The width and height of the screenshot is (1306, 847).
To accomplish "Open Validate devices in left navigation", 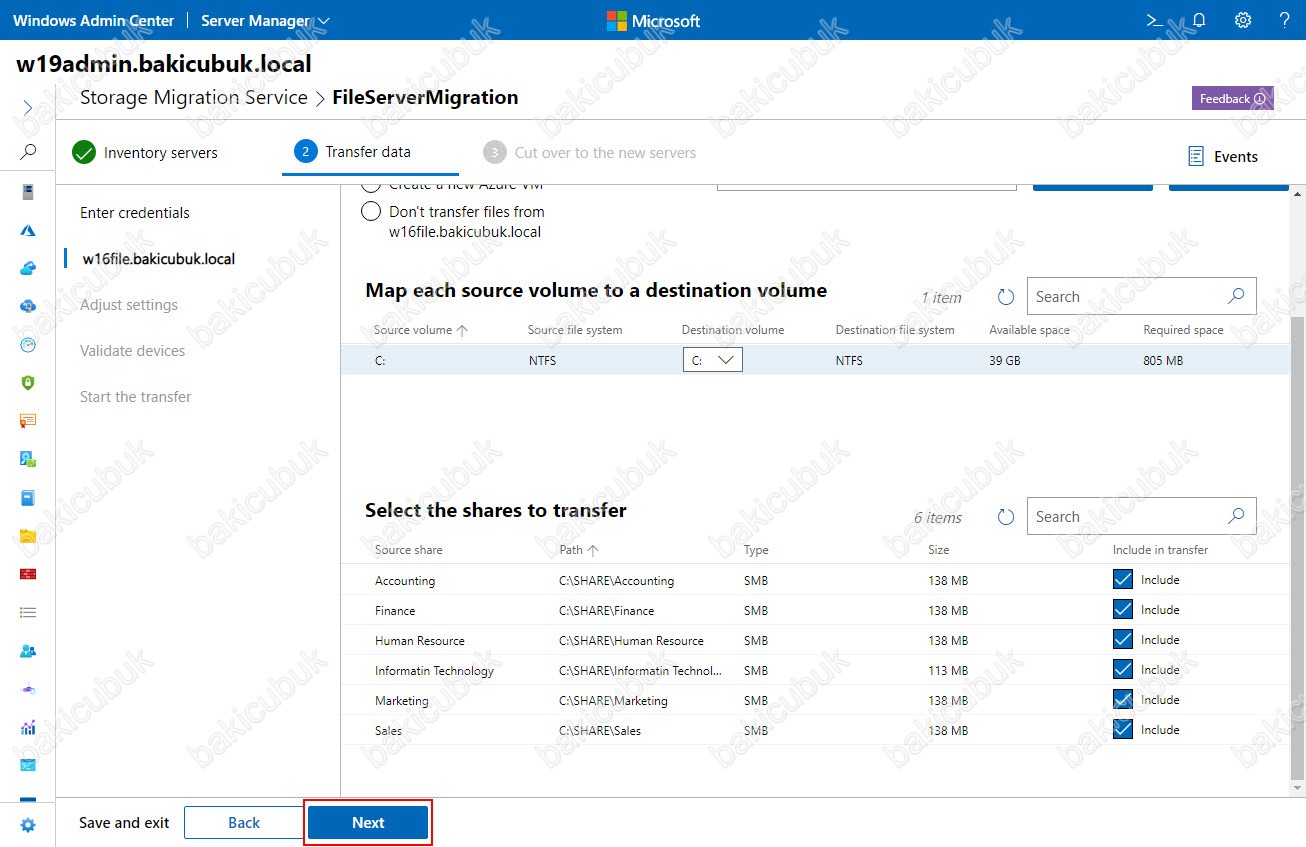I will 133,351.
